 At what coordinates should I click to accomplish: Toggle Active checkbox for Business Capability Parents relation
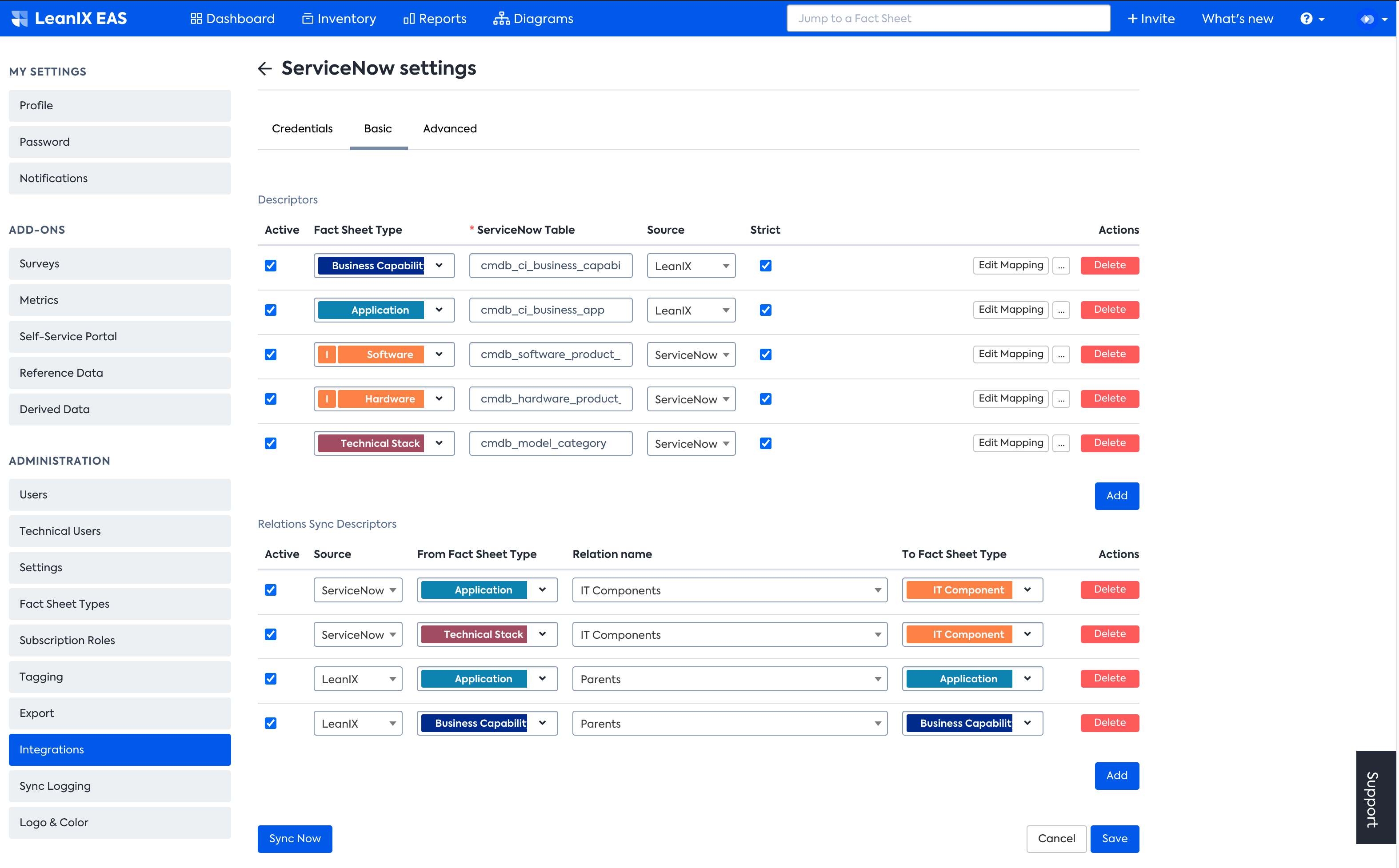click(271, 723)
